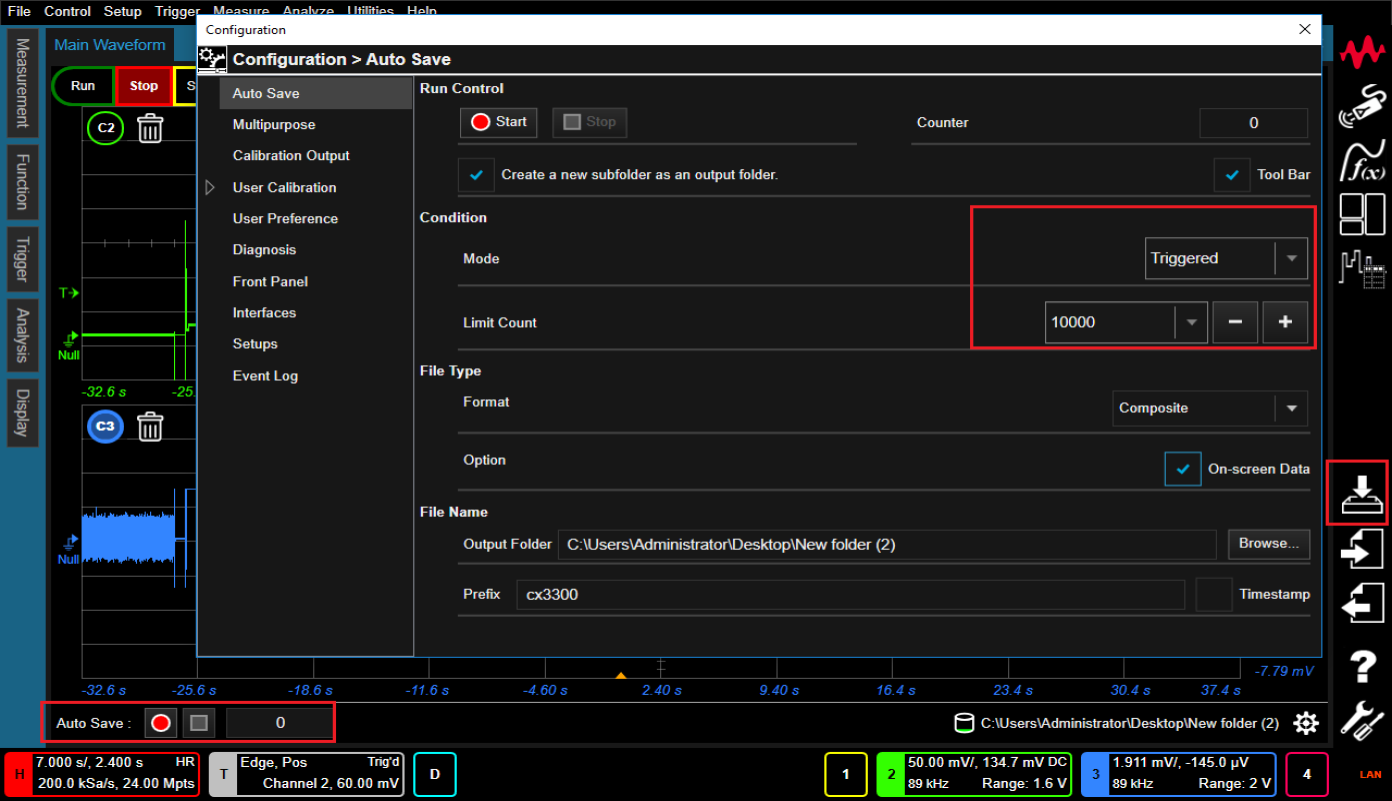Close the Configuration dialog
Screen dimensions: 1392x801
1304,30
